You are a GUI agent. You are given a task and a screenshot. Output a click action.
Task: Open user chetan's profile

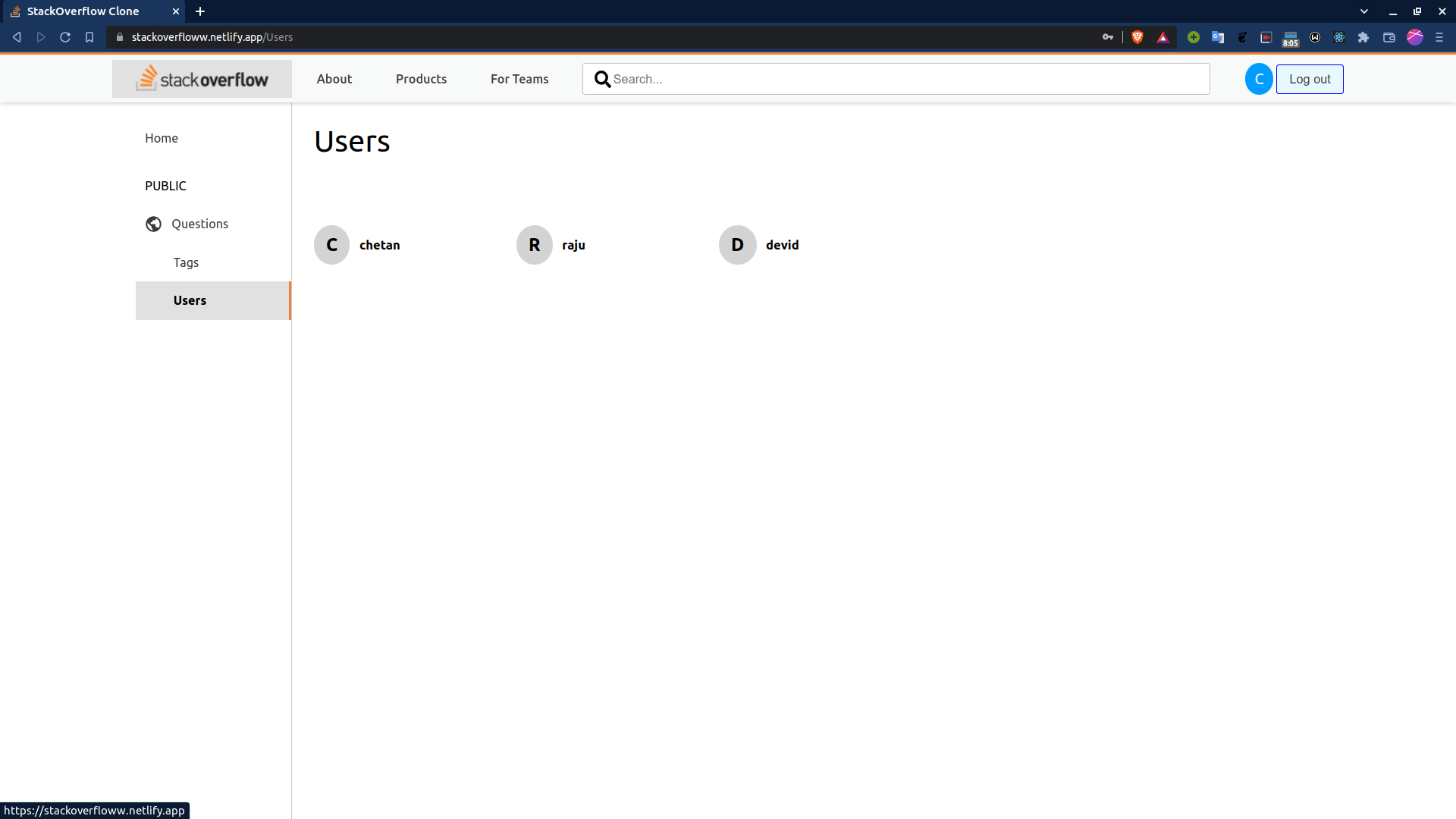click(379, 245)
